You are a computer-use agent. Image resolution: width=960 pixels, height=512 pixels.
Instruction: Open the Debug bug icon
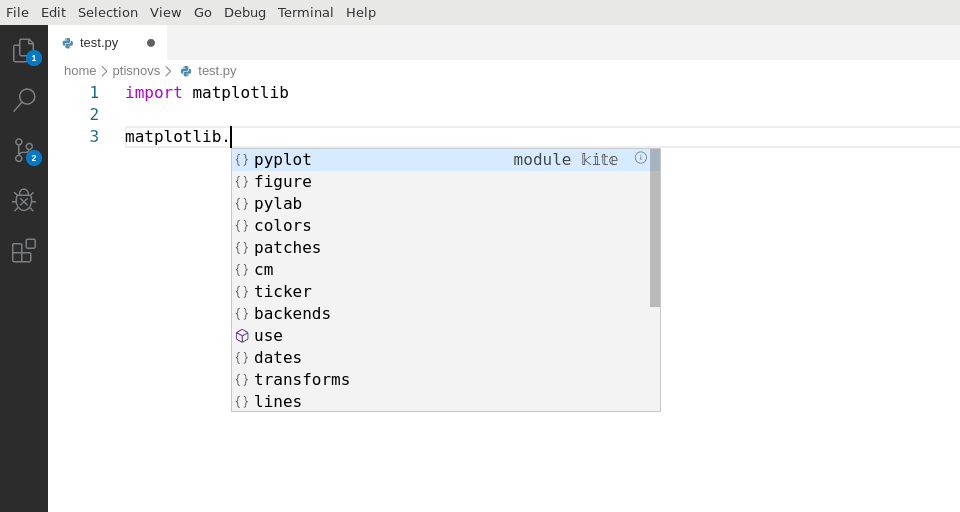24,200
